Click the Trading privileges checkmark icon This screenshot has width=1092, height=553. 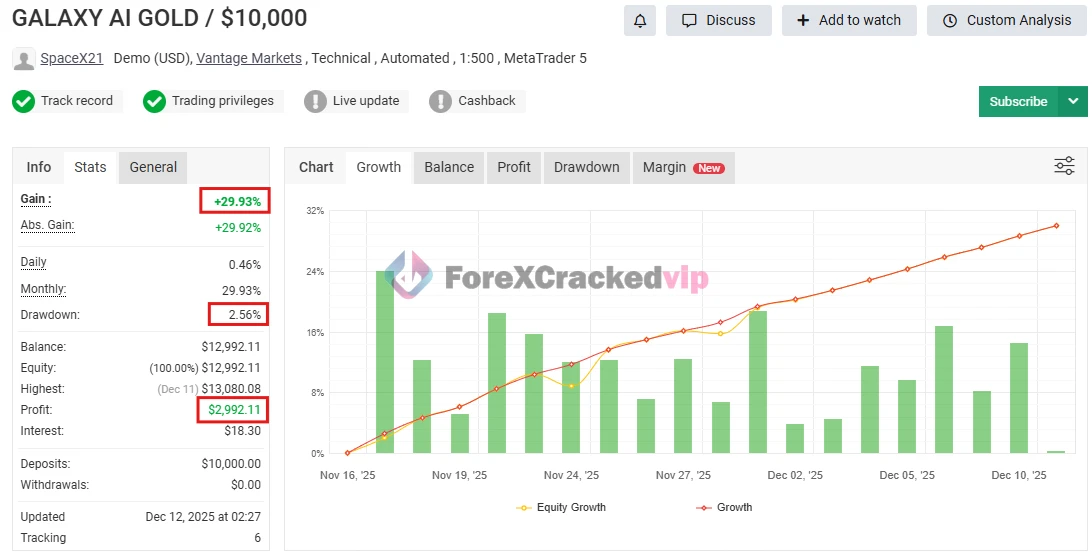(154, 101)
